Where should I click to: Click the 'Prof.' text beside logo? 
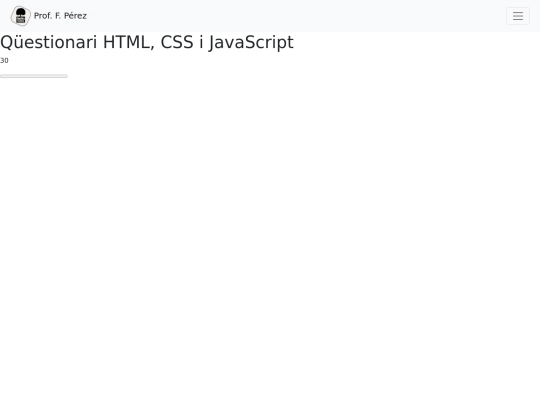[x=43, y=16]
